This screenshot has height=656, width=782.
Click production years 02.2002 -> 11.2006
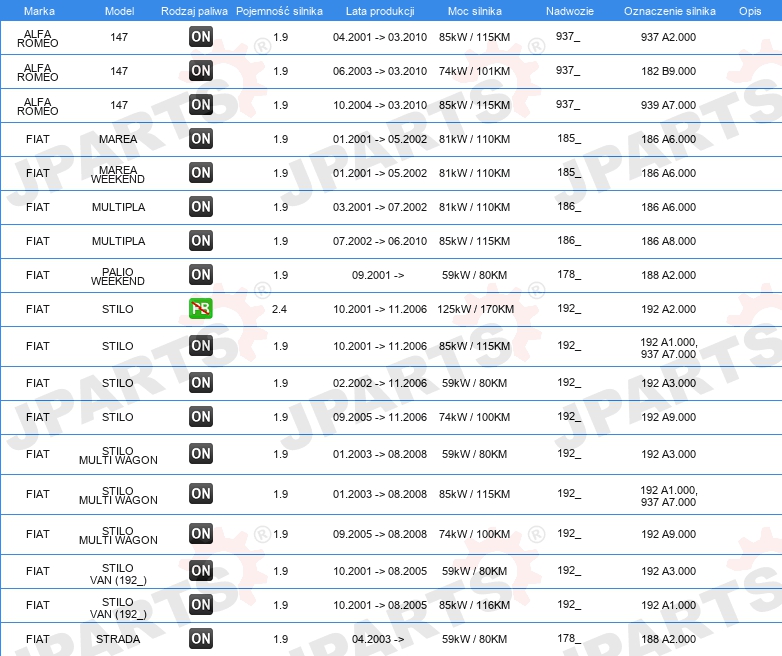380,383
